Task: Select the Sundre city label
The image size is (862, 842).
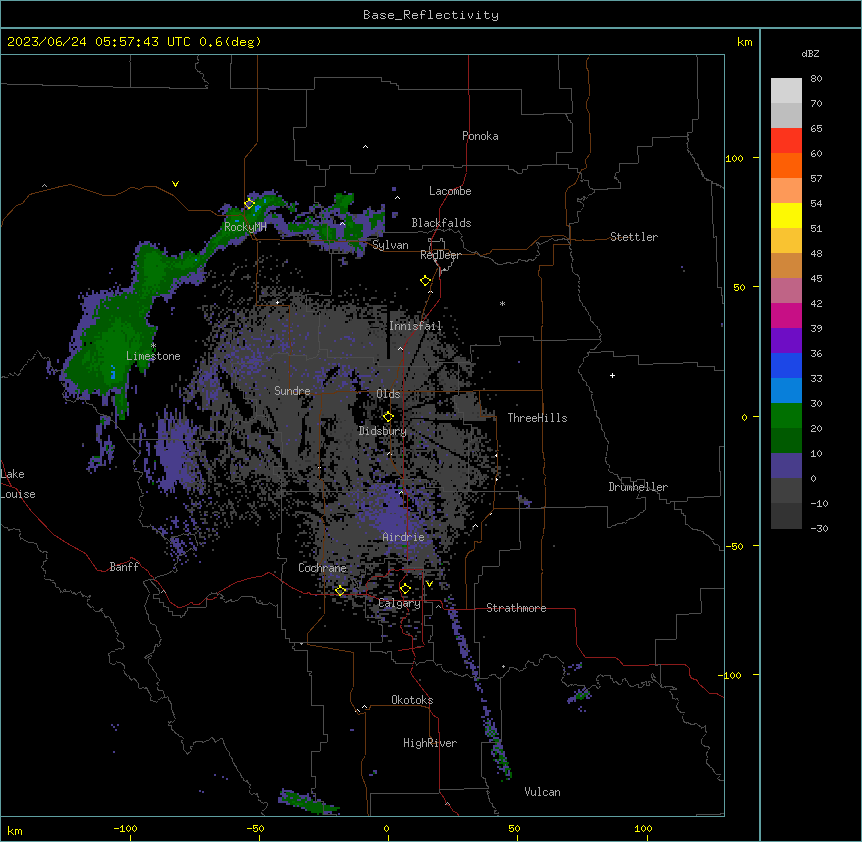Action: [x=292, y=391]
